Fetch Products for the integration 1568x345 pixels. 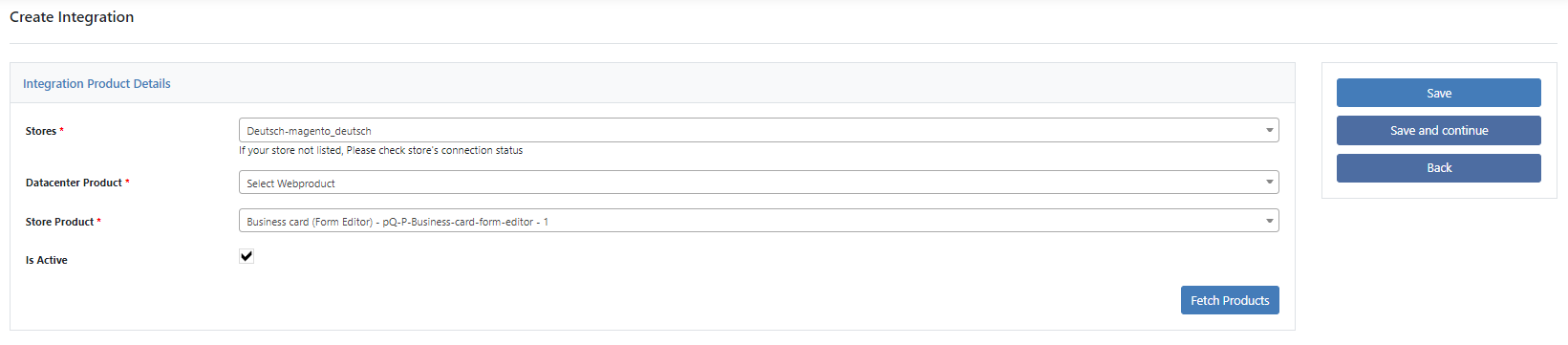(1230, 300)
